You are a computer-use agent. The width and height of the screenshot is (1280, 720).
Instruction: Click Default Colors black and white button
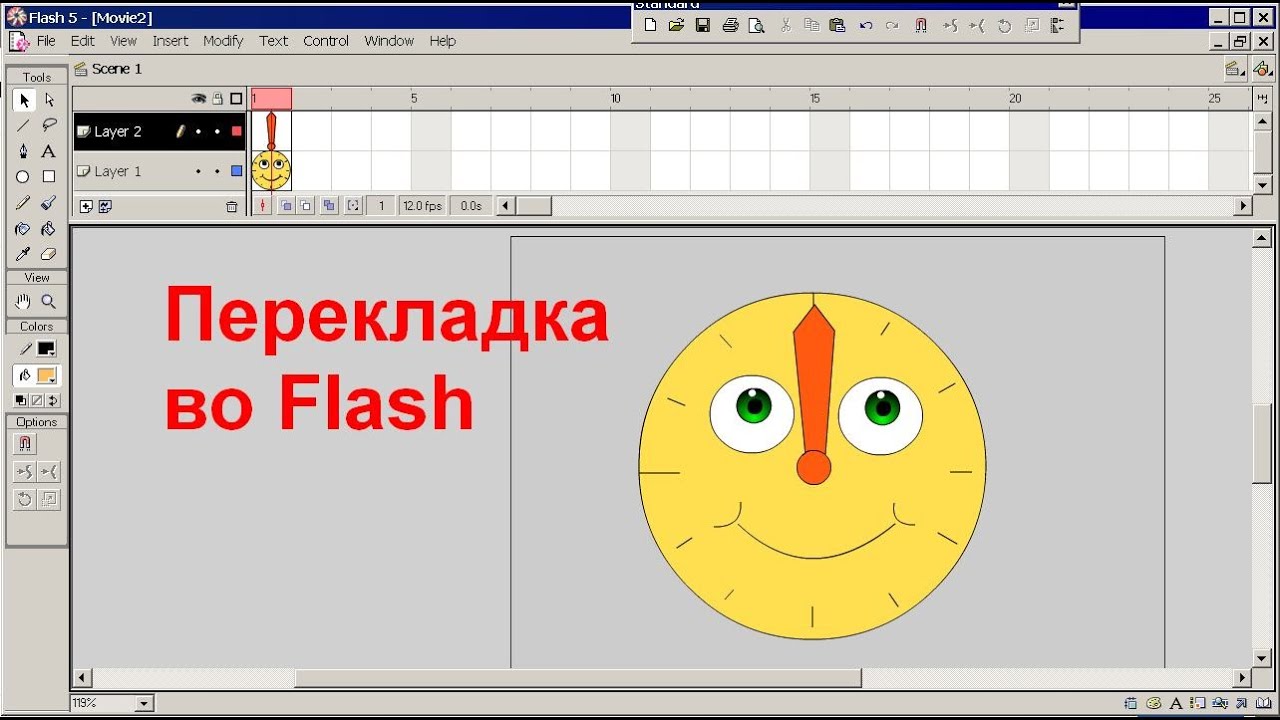click(21, 401)
